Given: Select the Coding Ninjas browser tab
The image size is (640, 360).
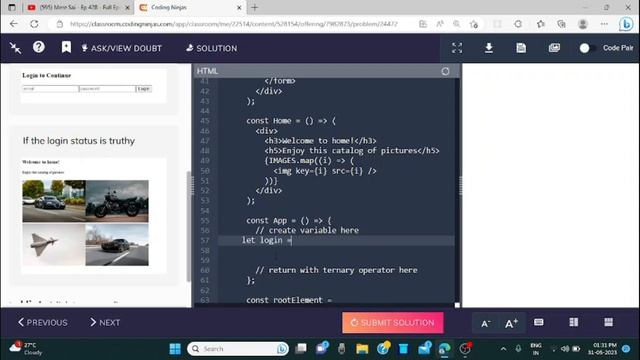Looking at the screenshot, I should (x=190, y=7).
